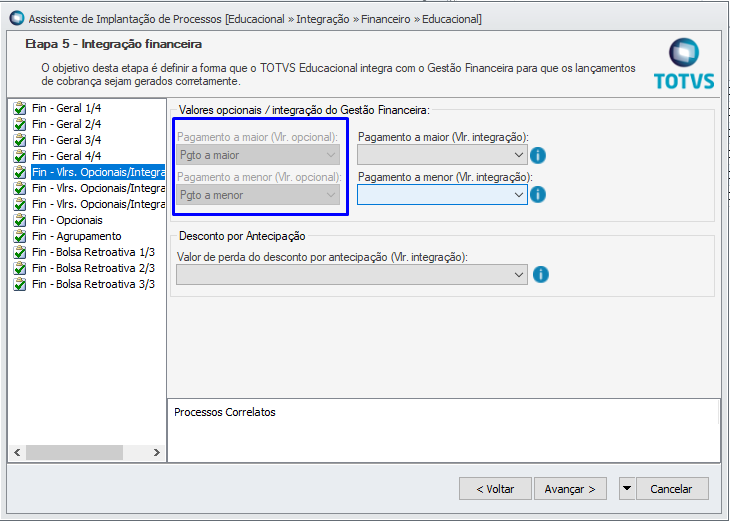Click the Etapa 5 - Integração financeira heading
This screenshot has height=521, width=730.
tap(114, 44)
